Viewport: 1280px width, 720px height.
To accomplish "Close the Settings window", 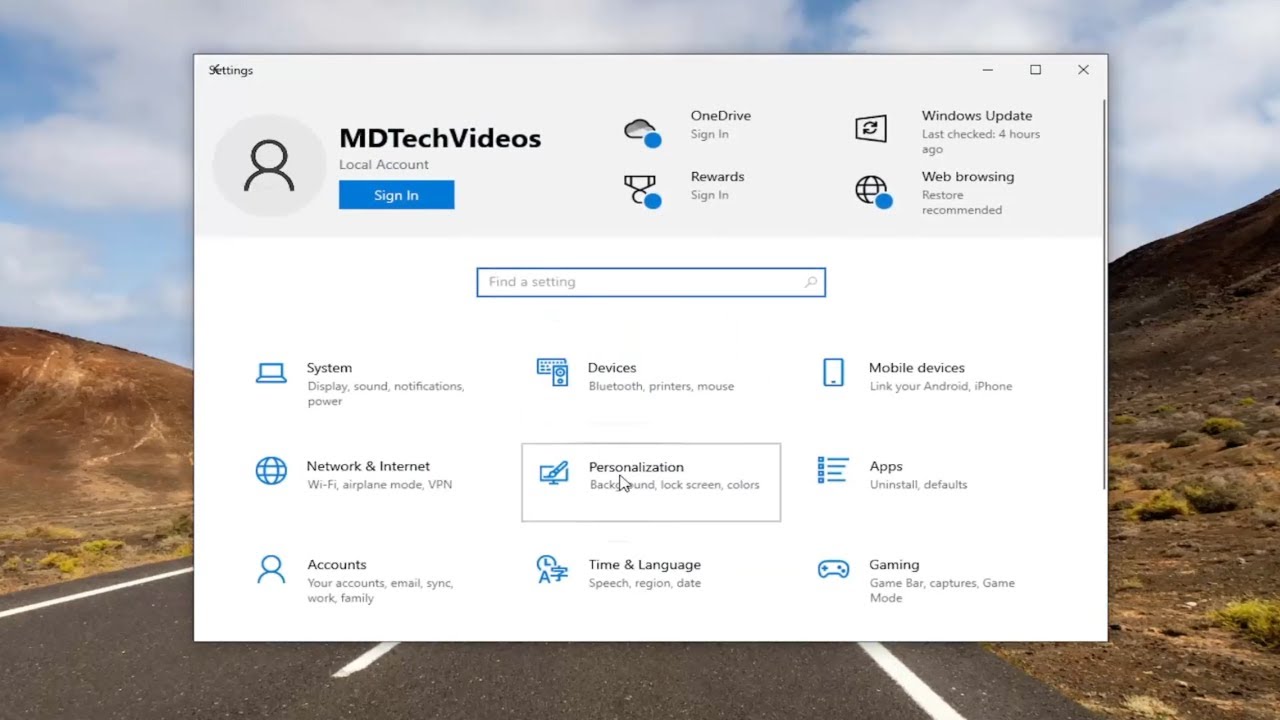I will (1083, 70).
